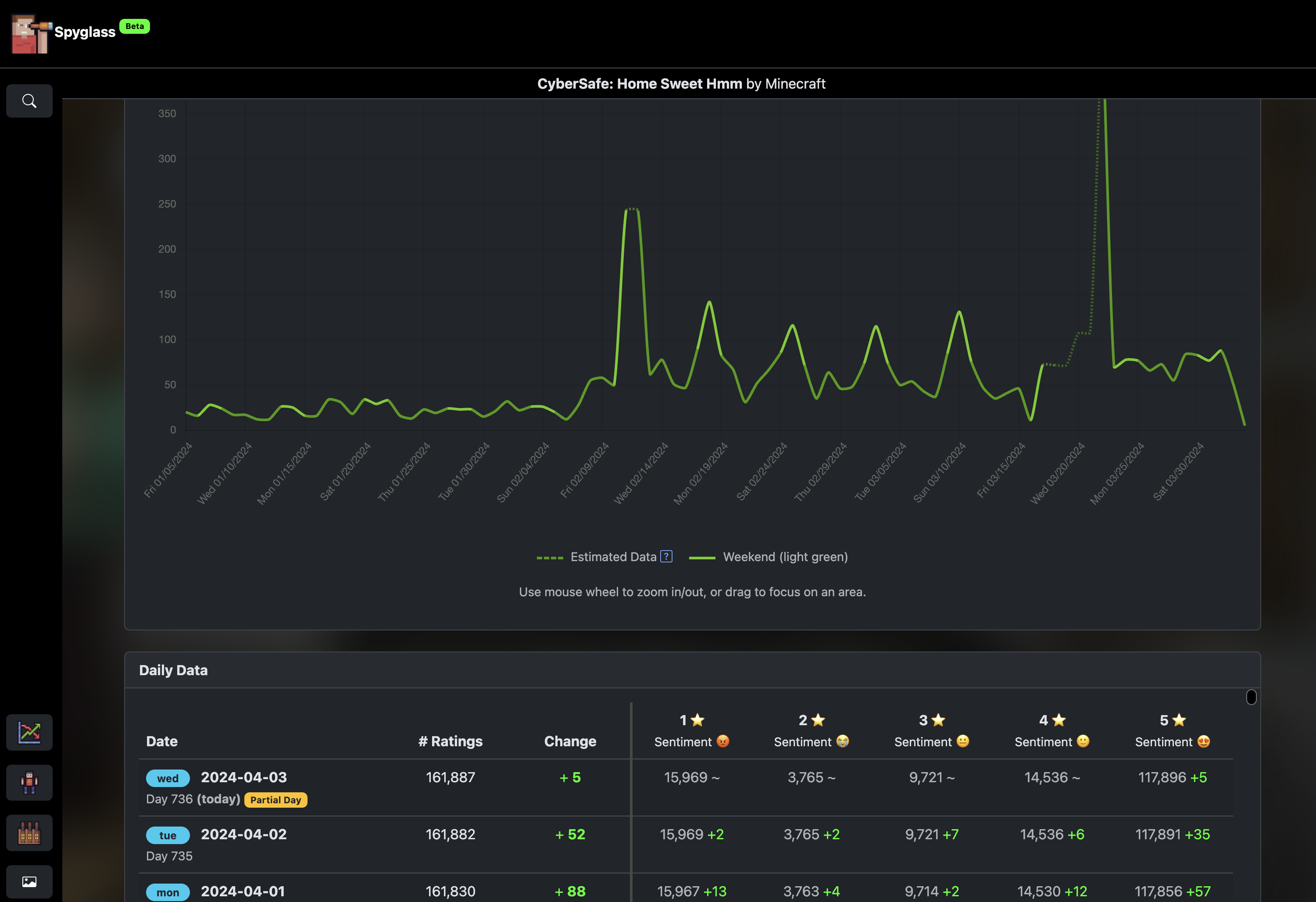Open the chart trends sidebar icon
Image resolution: width=1316 pixels, height=902 pixels.
(x=29, y=732)
